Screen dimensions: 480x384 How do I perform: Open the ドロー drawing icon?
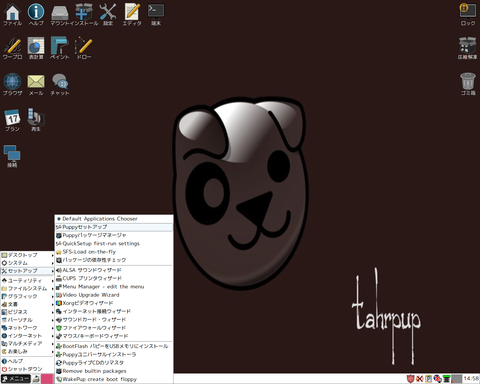[x=84, y=48]
